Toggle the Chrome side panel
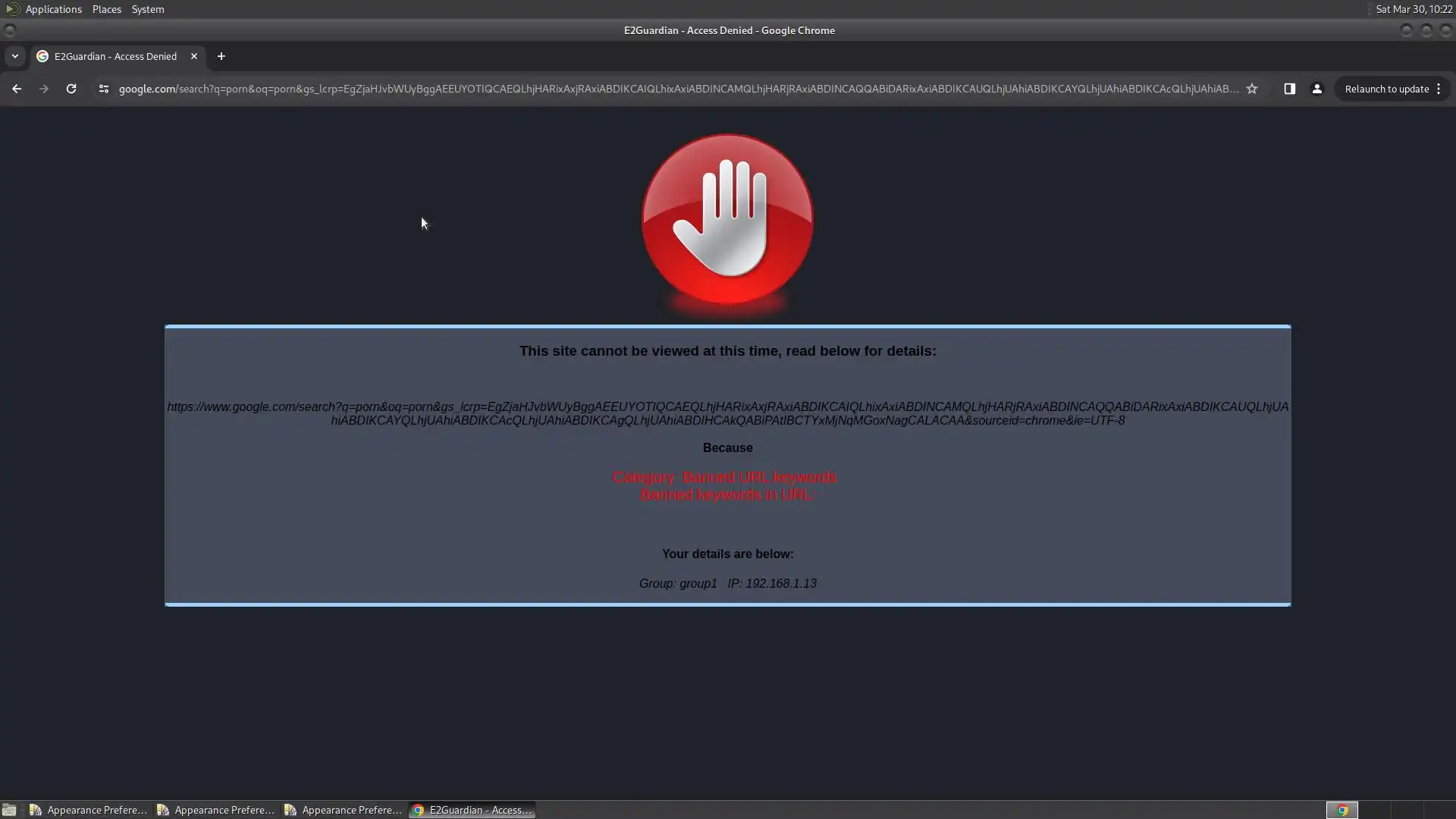Screen dimensions: 1456x819 1289,89
